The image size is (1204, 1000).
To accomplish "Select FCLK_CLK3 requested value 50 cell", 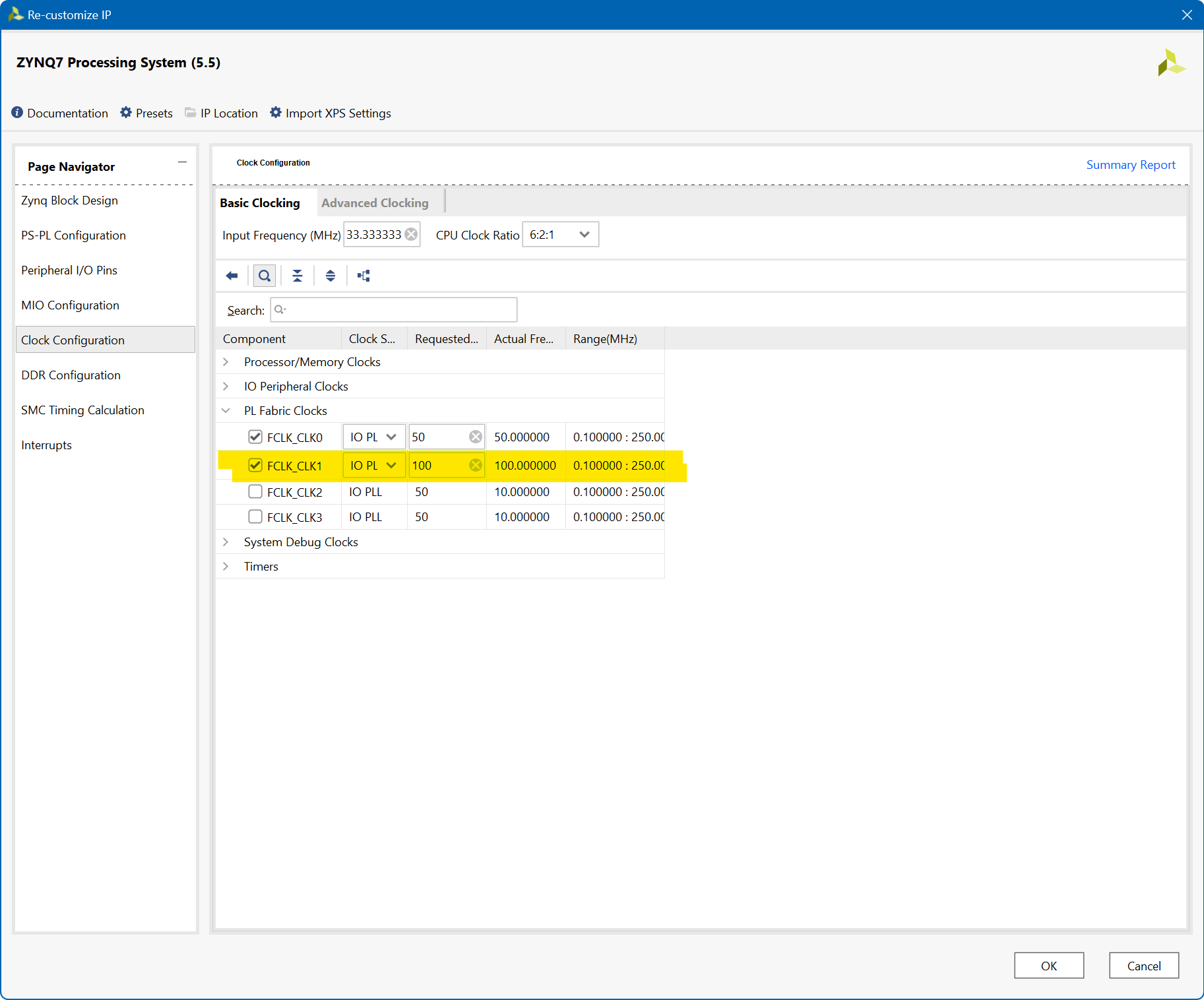I will (x=447, y=516).
